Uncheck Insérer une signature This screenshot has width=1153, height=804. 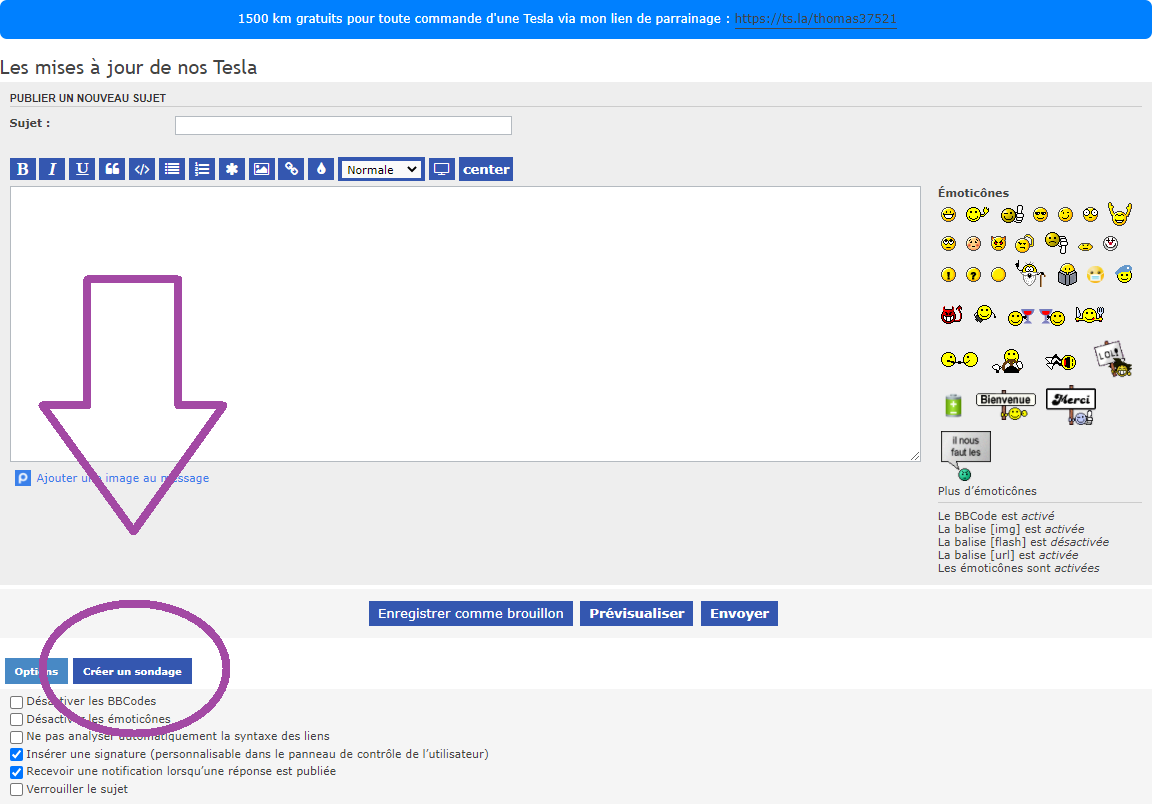coord(16,754)
